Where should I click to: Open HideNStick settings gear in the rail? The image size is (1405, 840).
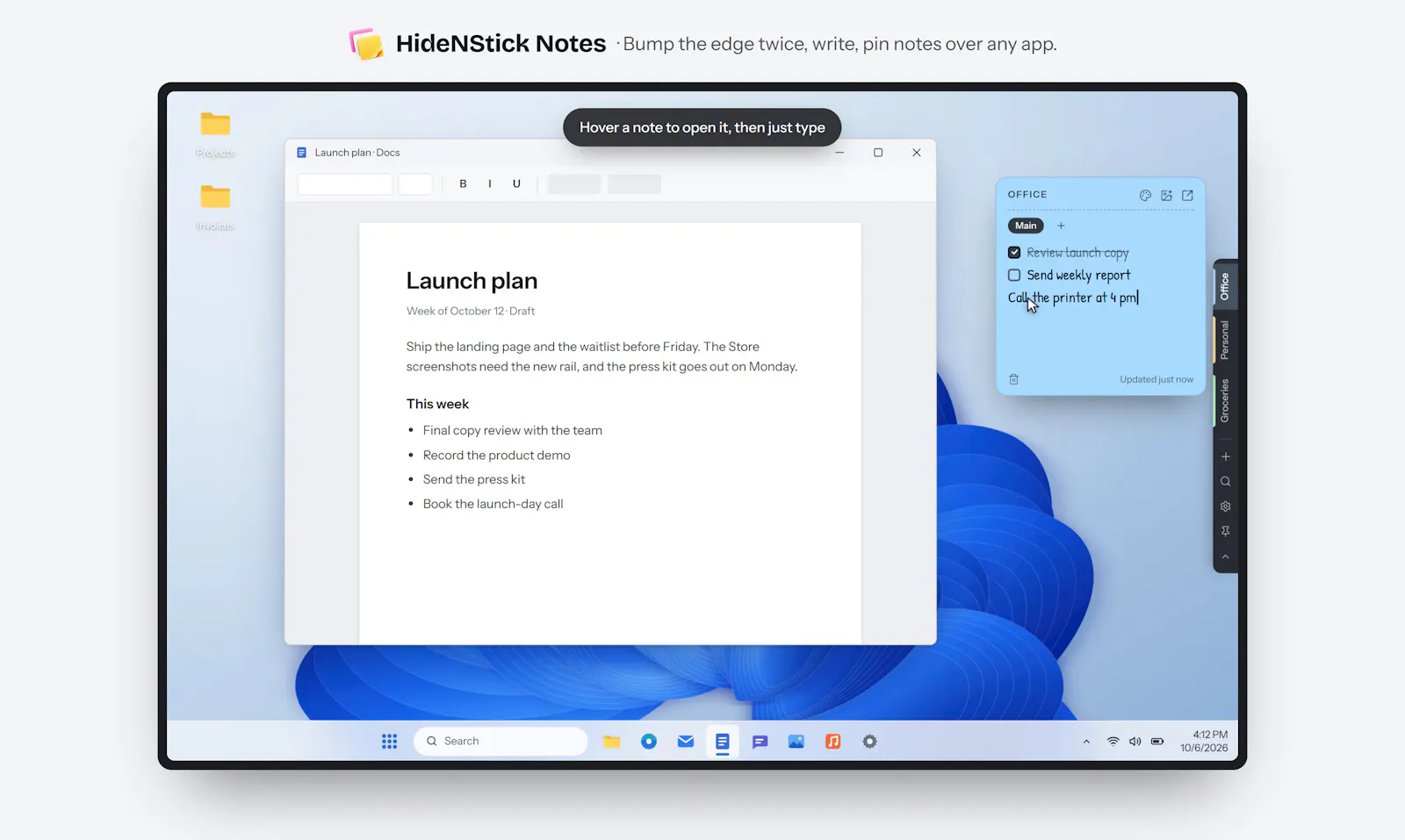1225,506
